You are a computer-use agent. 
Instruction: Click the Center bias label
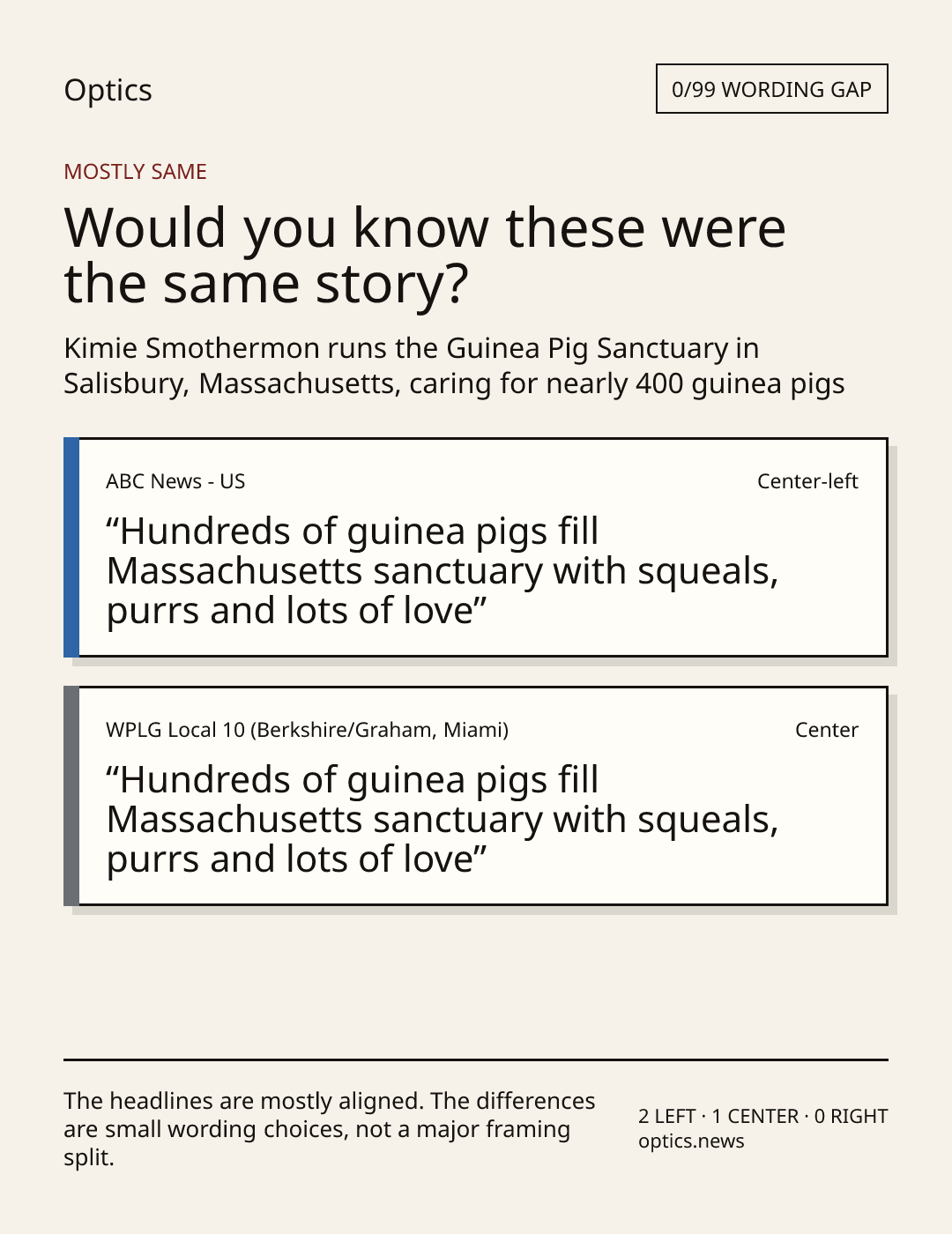pyautogui.click(x=826, y=730)
